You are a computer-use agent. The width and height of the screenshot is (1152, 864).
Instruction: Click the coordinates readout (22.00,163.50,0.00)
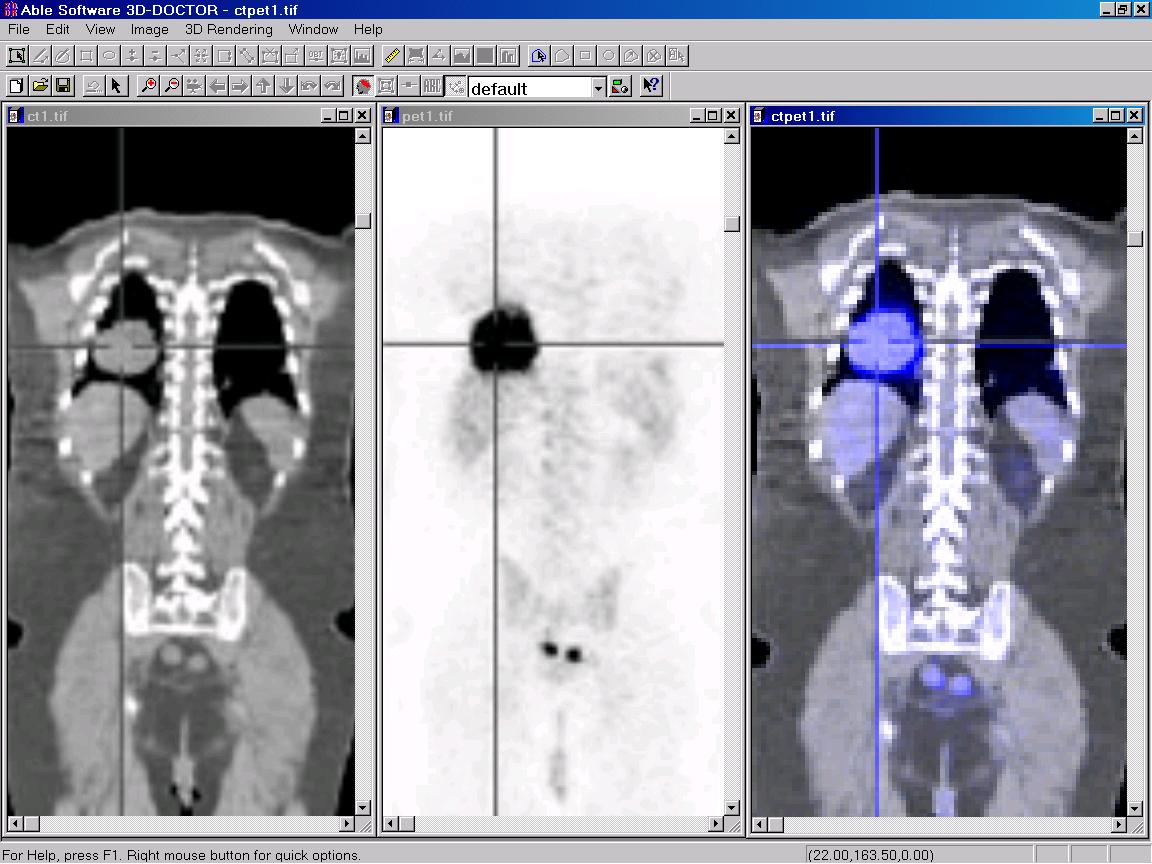pyautogui.click(x=871, y=855)
